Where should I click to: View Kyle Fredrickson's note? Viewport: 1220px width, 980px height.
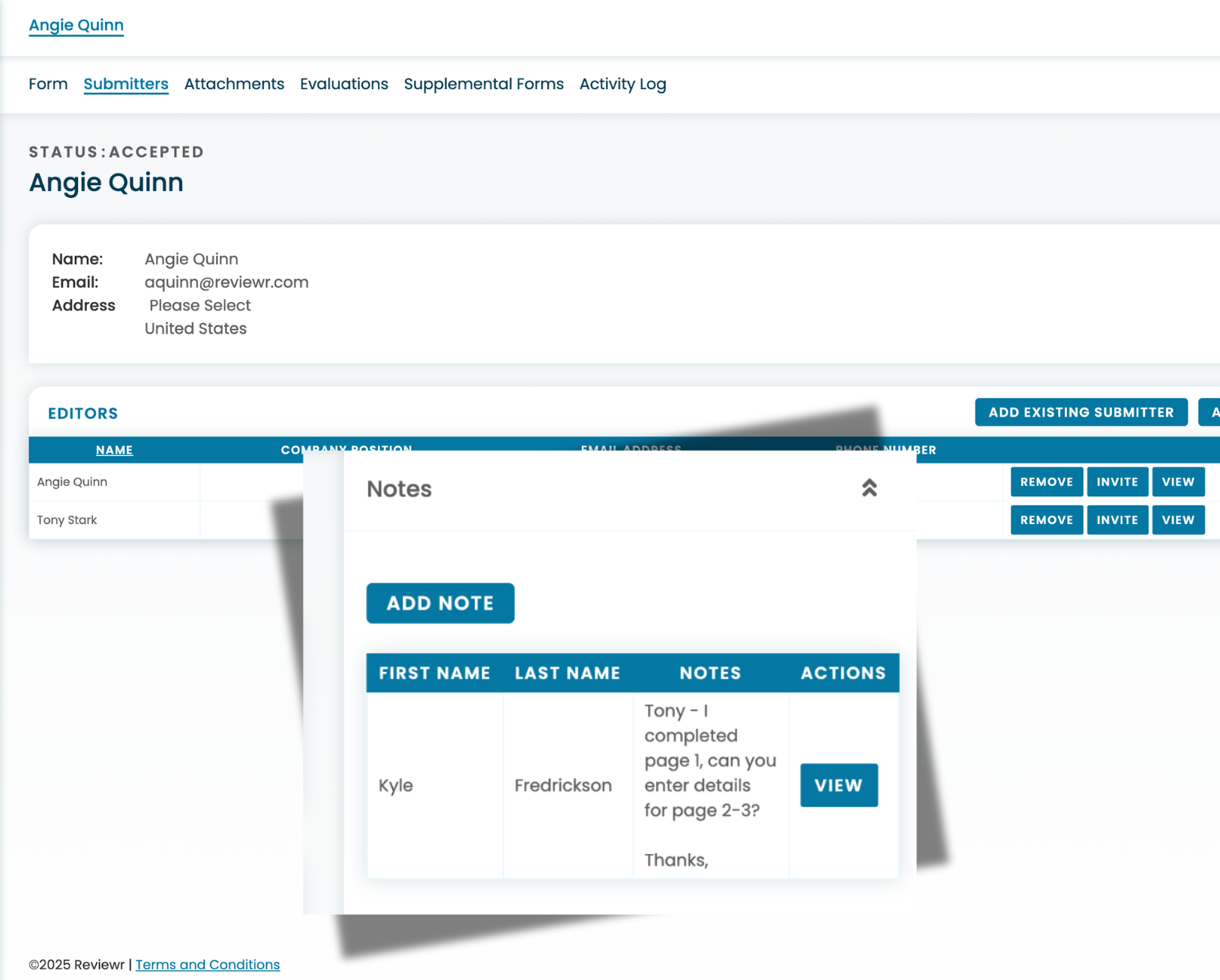[838, 785]
